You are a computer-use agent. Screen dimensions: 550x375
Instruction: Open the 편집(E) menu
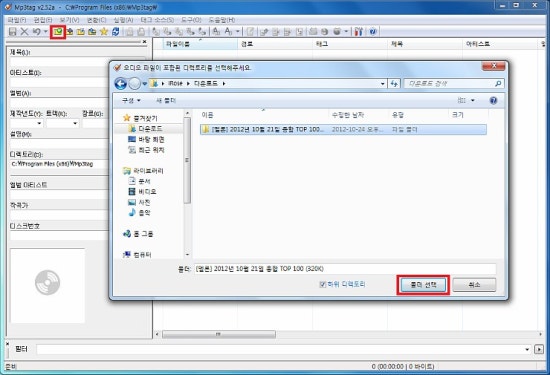tap(43, 20)
